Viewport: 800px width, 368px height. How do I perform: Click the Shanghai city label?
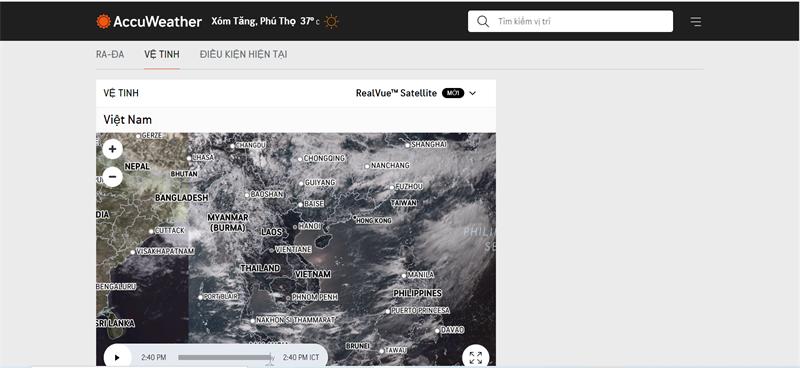(x=429, y=144)
